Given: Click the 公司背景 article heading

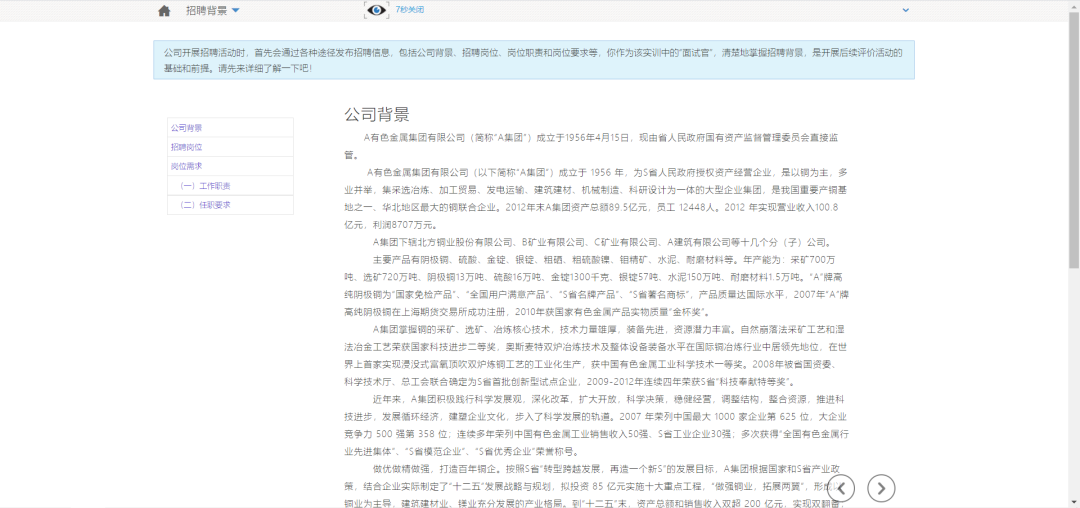Looking at the screenshot, I should (x=377, y=115).
